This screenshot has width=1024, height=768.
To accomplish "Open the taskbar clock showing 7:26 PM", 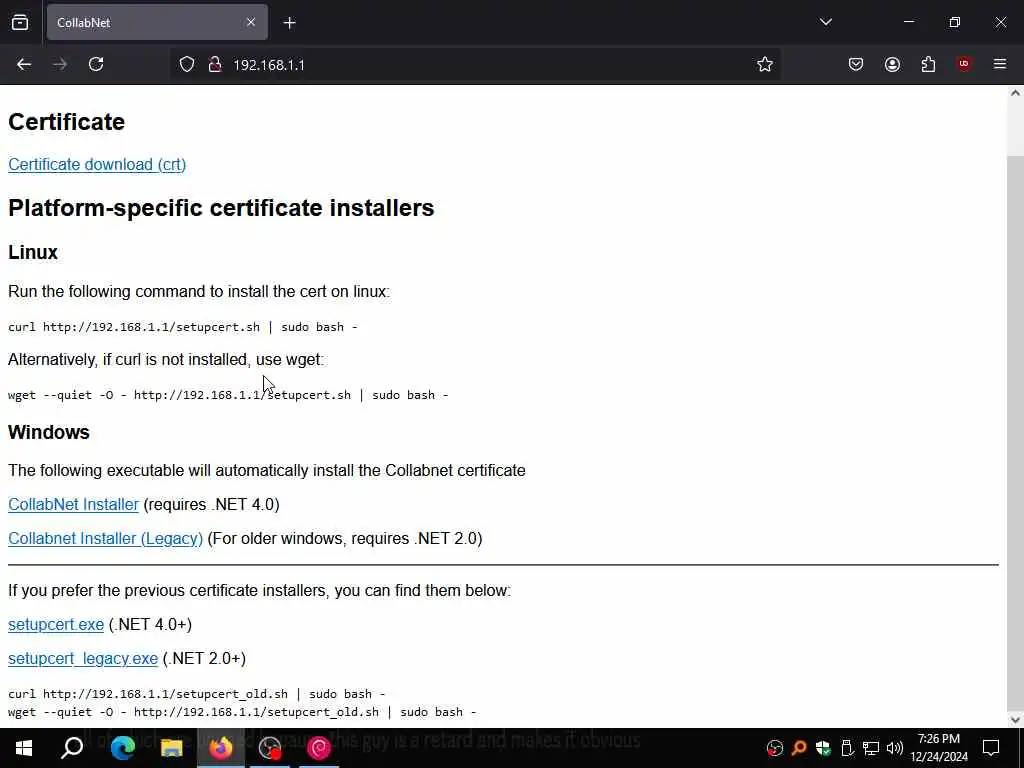I will (x=939, y=748).
